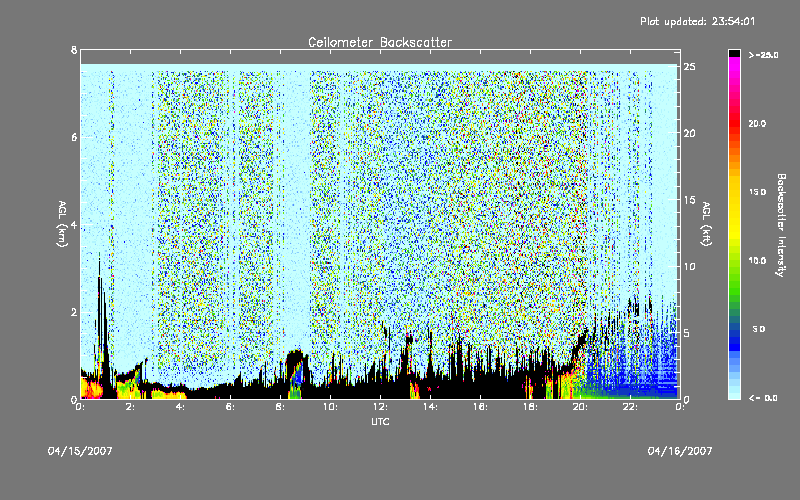Image resolution: width=800 pixels, height=500 pixels.
Task: Click the '04/16/2007' end date
Action: (x=680, y=451)
